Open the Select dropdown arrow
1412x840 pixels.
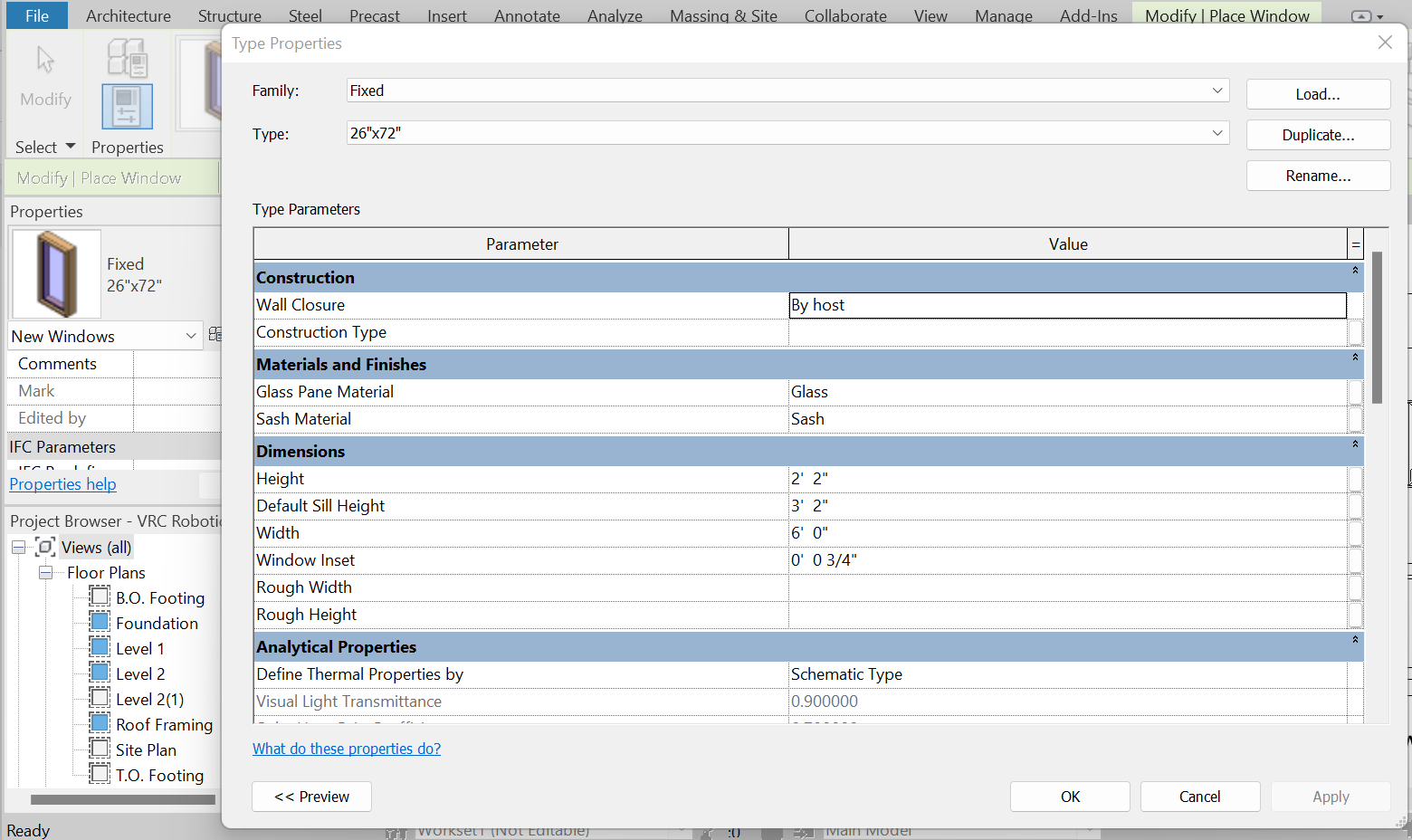pyautogui.click(x=70, y=147)
